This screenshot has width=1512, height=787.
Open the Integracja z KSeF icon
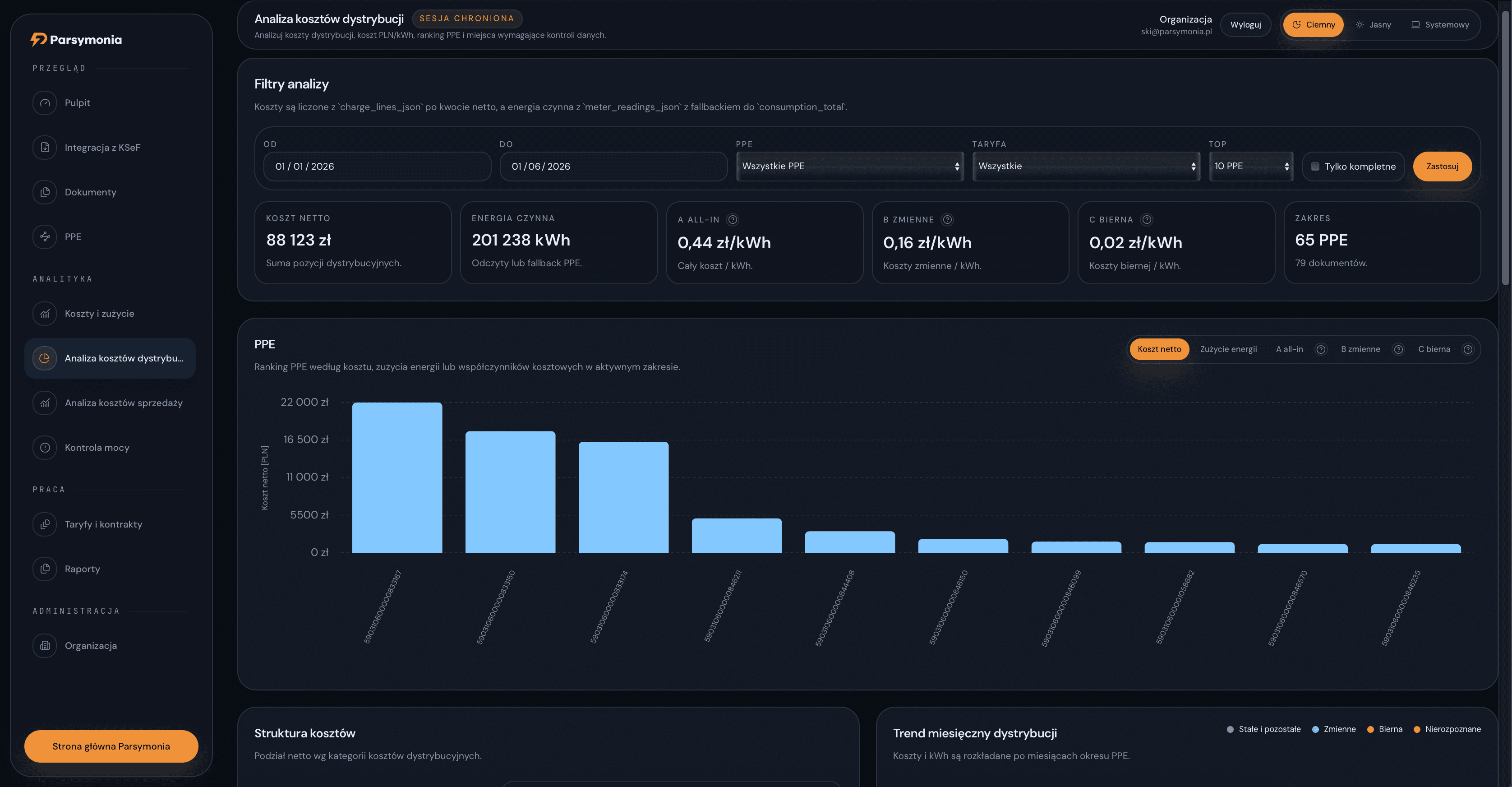pyautogui.click(x=45, y=148)
